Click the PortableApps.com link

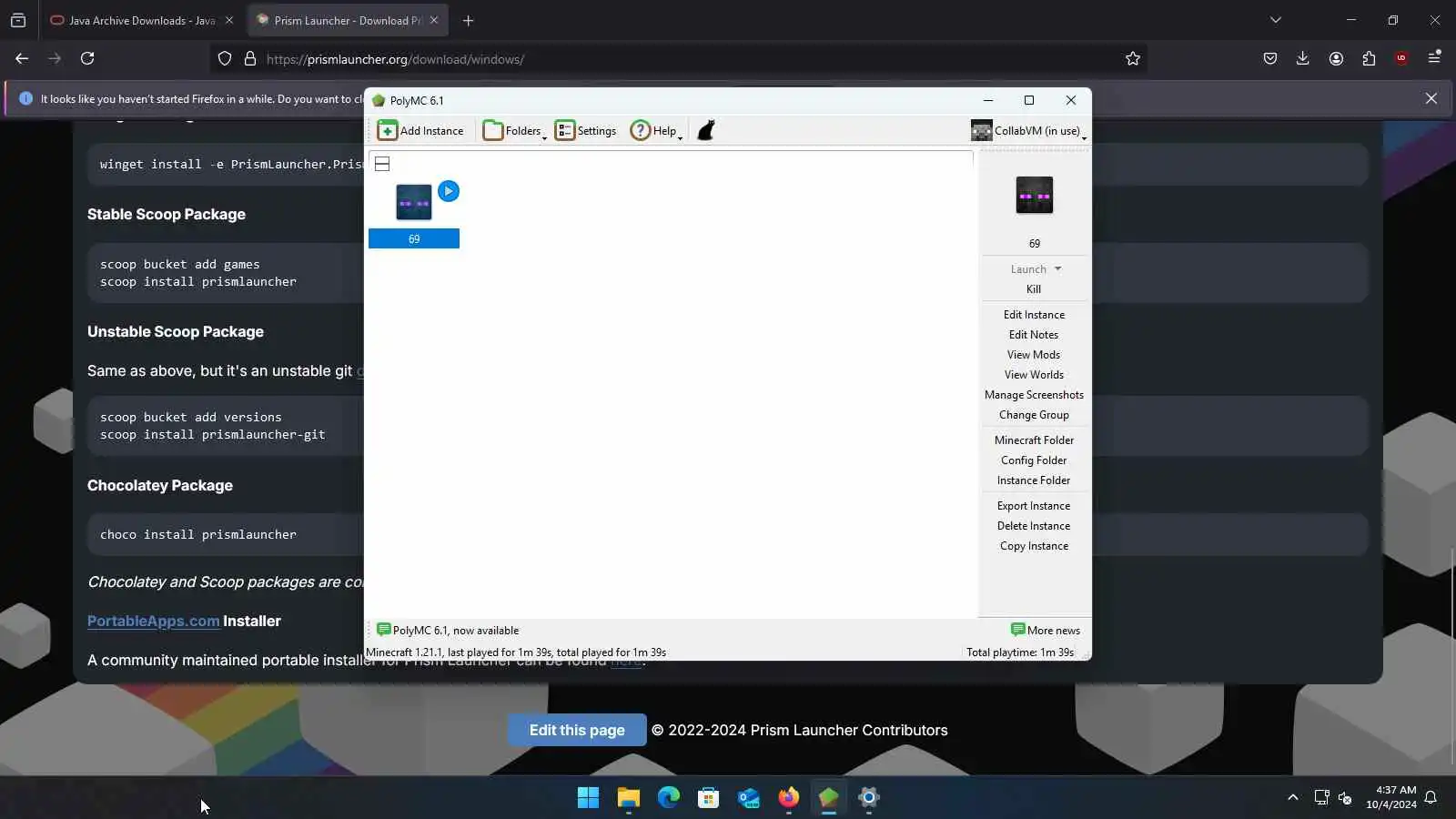click(153, 622)
